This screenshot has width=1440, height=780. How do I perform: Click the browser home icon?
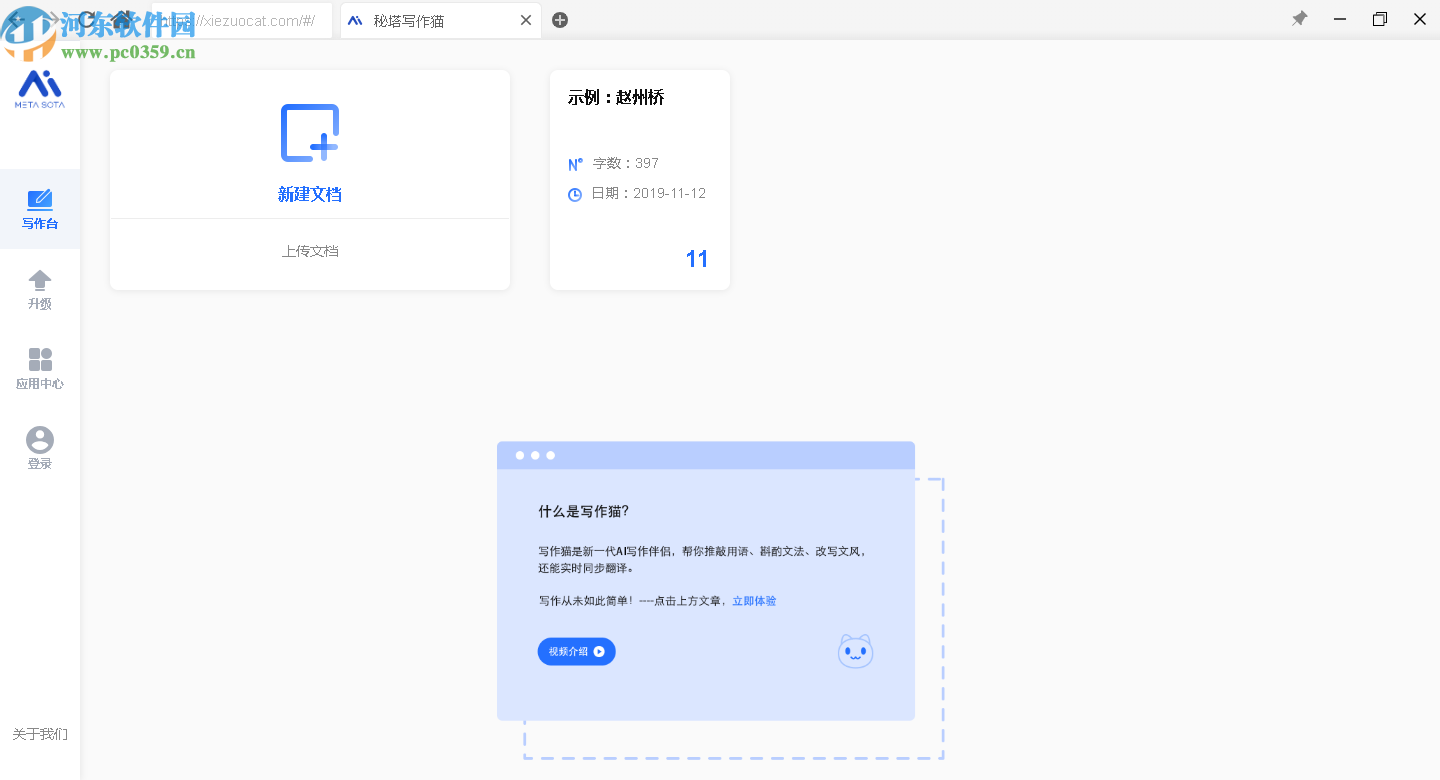click(x=119, y=19)
